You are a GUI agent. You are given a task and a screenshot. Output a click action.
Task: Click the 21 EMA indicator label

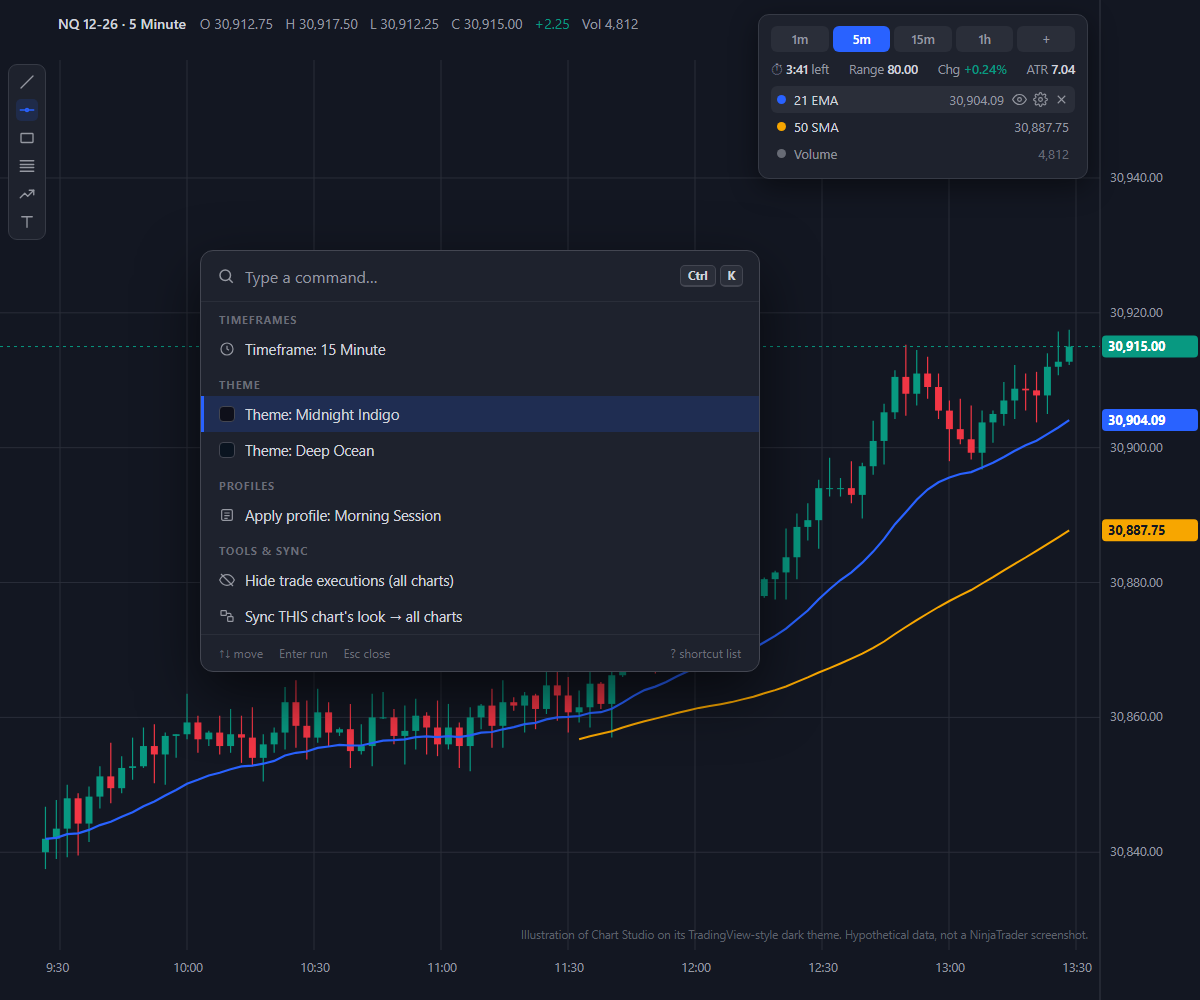coord(816,100)
